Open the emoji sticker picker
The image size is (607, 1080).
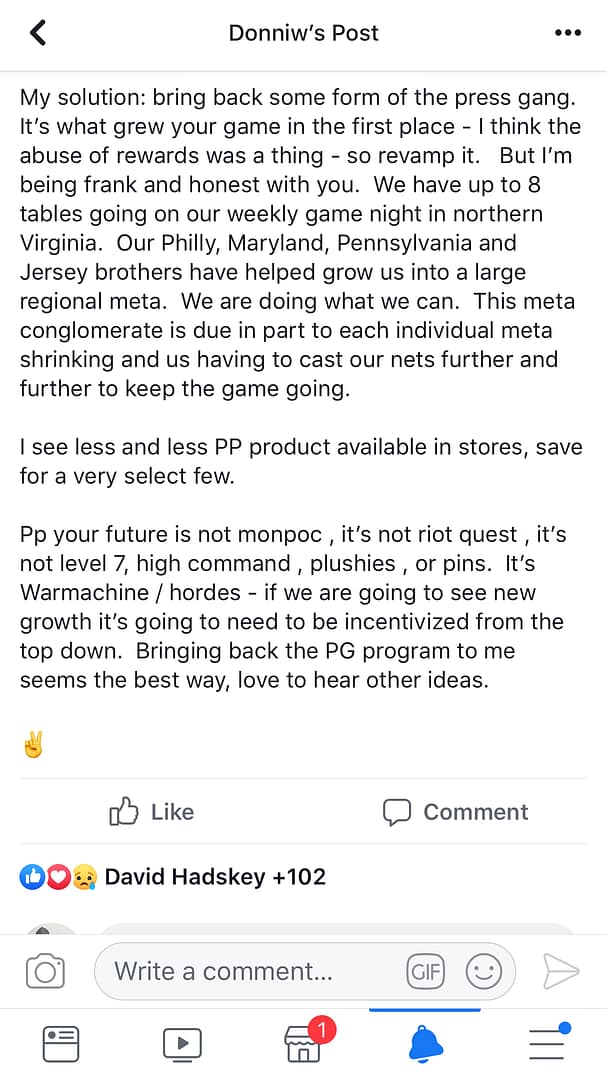pyautogui.click(x=484, y=971)
